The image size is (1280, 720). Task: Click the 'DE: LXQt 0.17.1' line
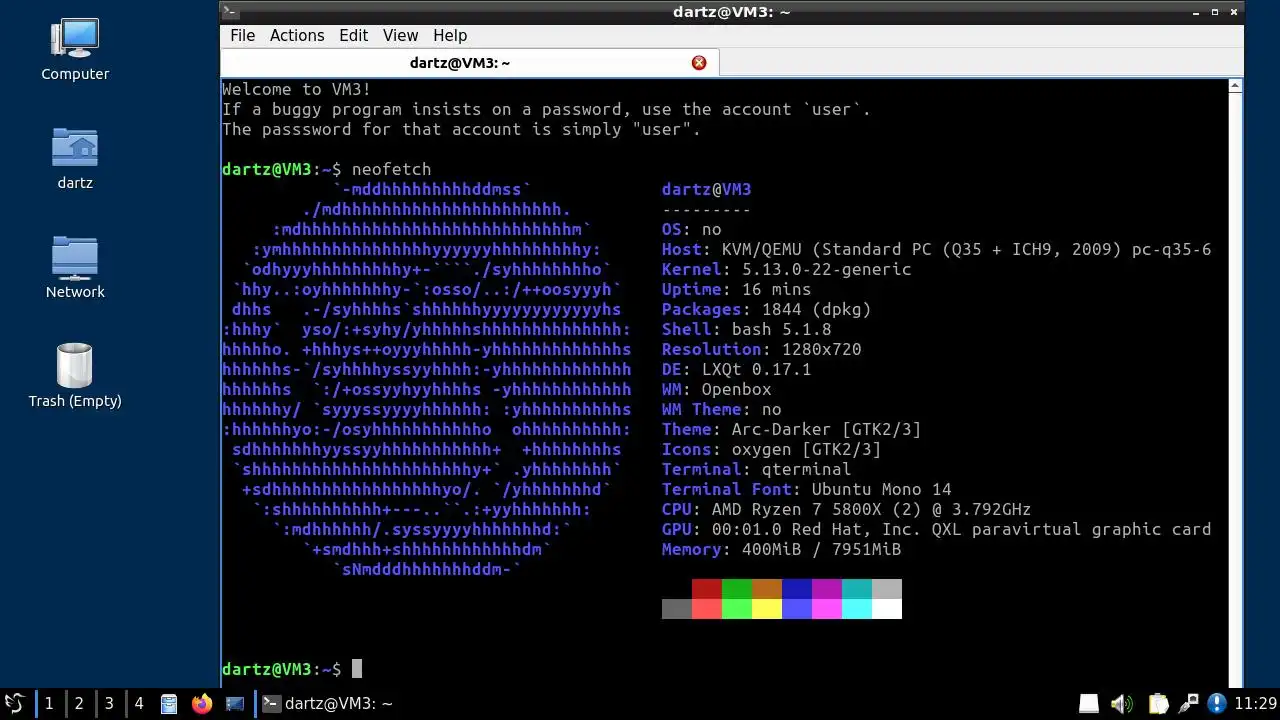pyautogui.click(x=737, y=369)
